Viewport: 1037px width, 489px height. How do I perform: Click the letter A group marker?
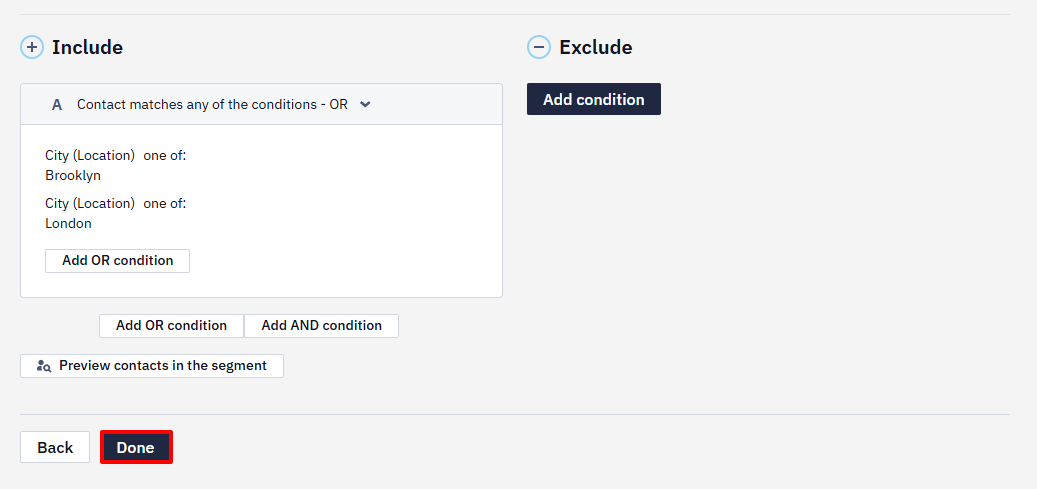(x=57, y=105)
